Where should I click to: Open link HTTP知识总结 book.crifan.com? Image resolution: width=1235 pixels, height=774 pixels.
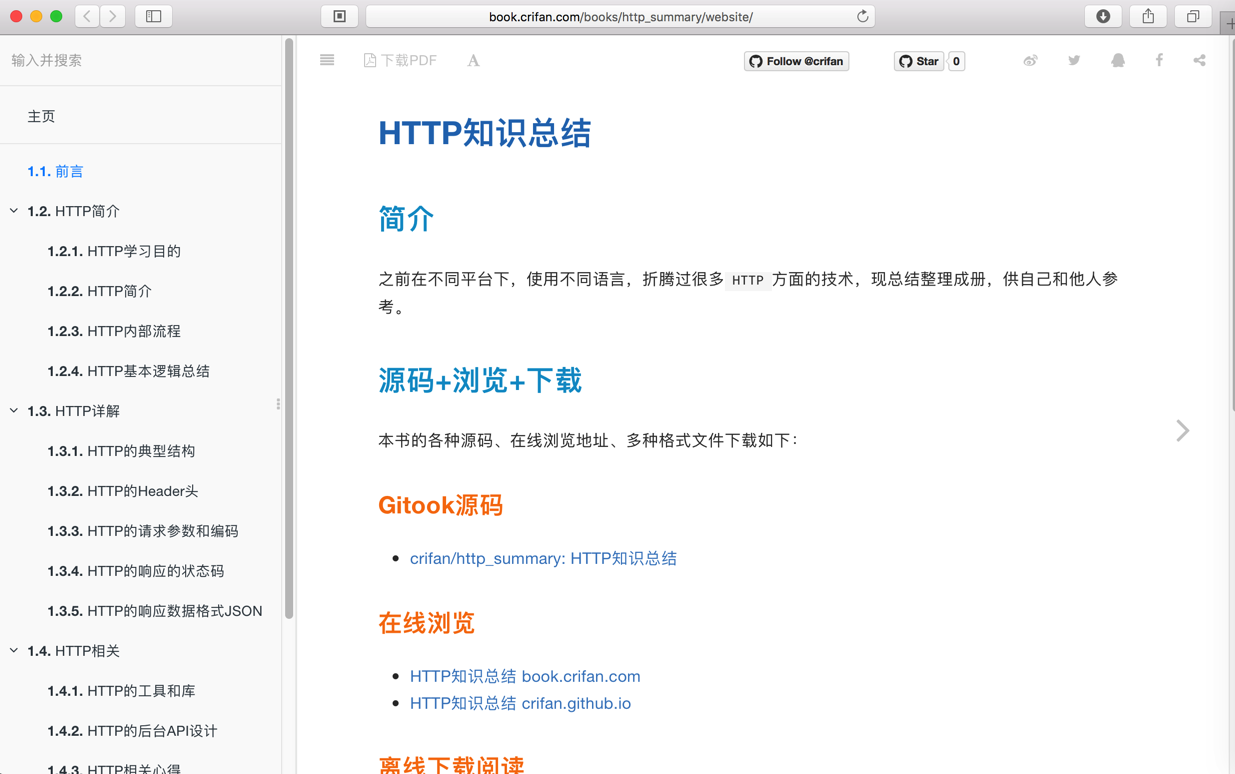tap(525, 676)
